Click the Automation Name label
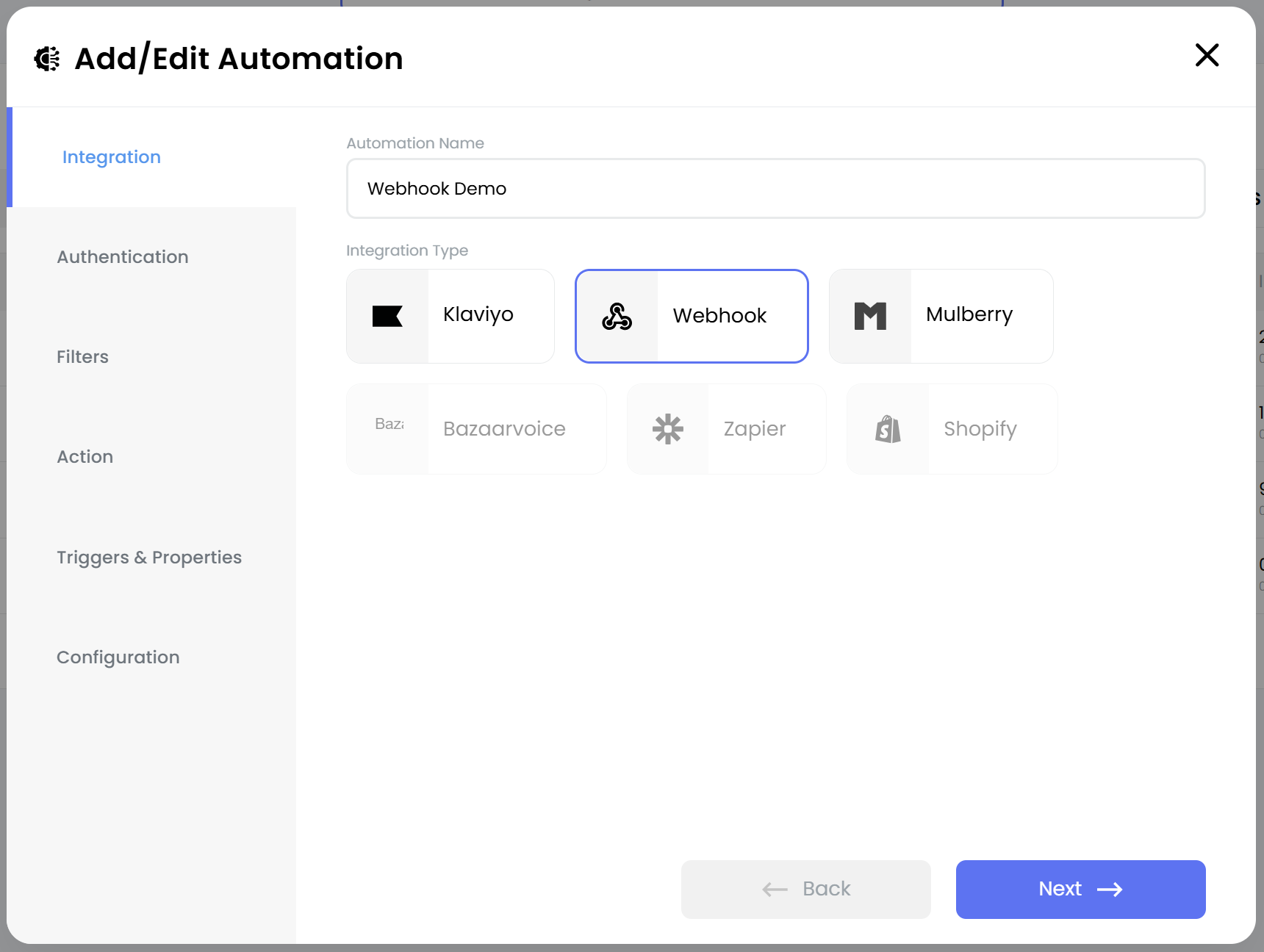Image resolution: width=1264 pixels, height=952 pixels. click(x=415, y=143)
